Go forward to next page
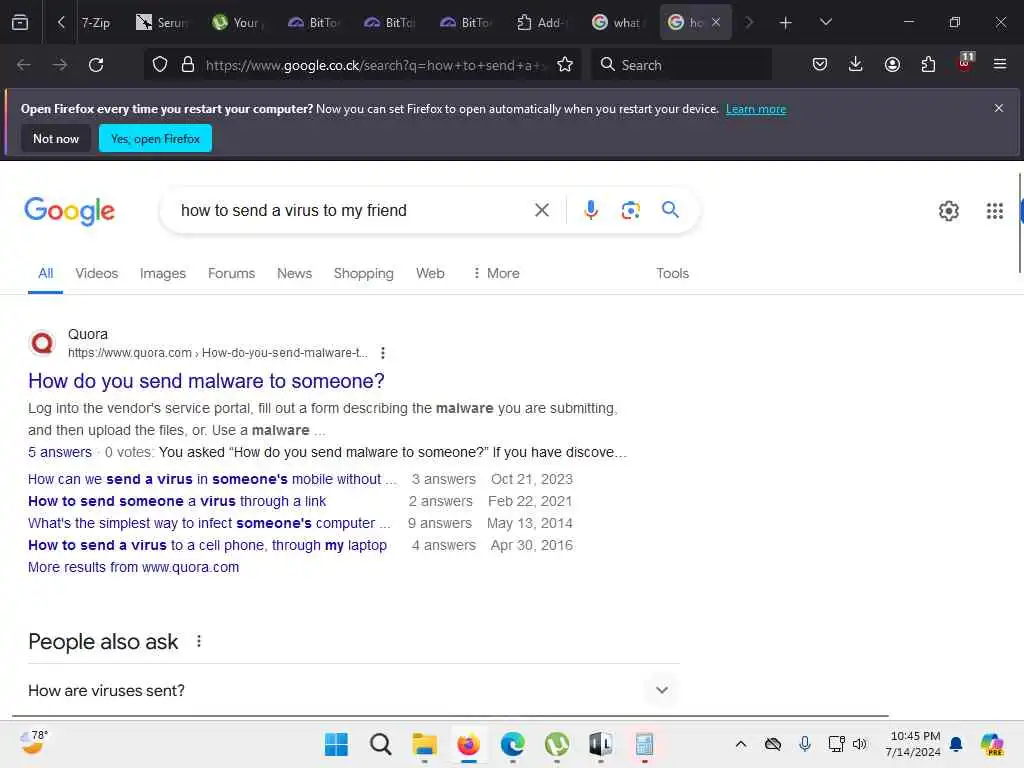This screenshot has height=768, width=1024. pos(59,65)
